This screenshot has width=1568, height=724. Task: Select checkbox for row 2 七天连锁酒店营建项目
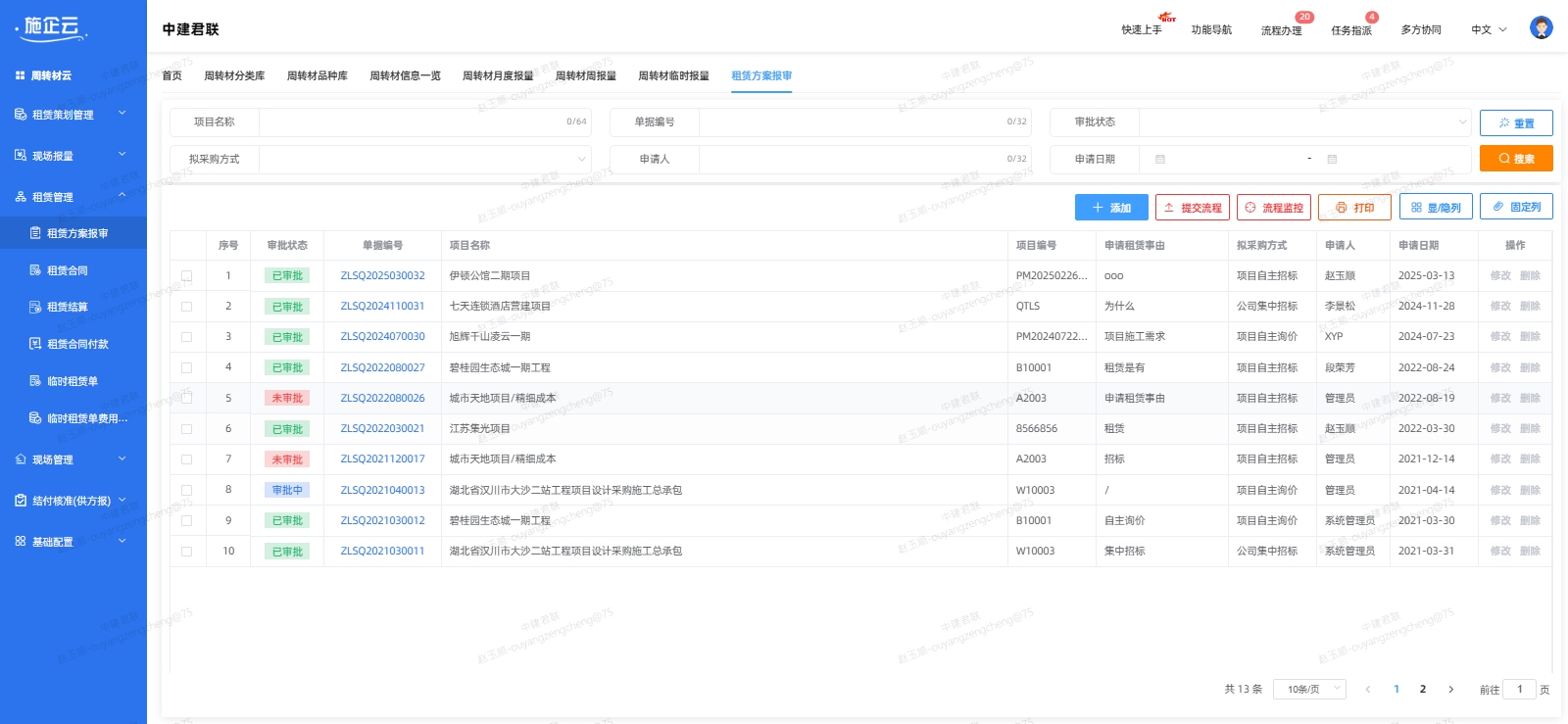tap(186, 307)
